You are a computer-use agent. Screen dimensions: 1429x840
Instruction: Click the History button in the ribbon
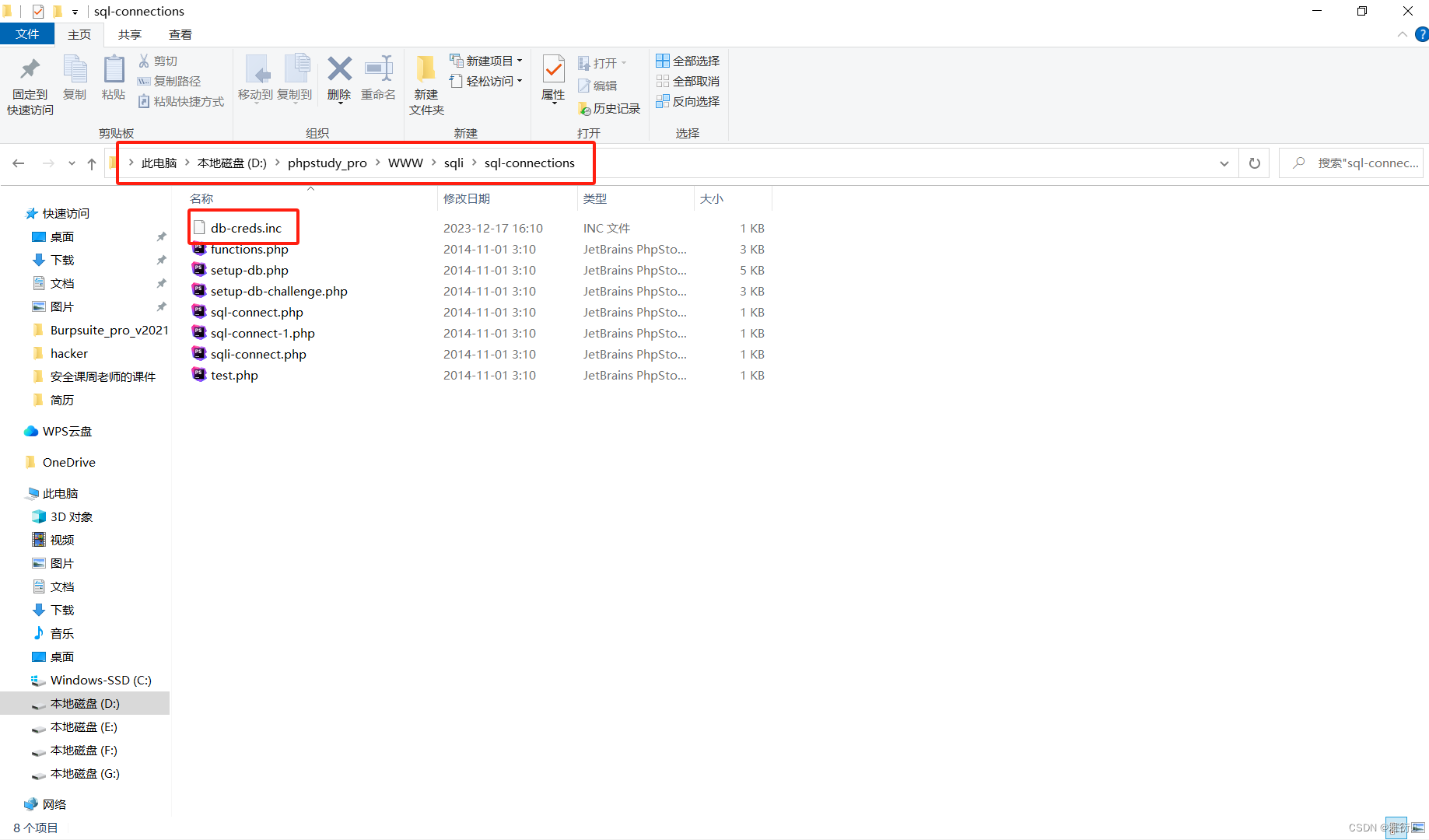tap(609, 109)
